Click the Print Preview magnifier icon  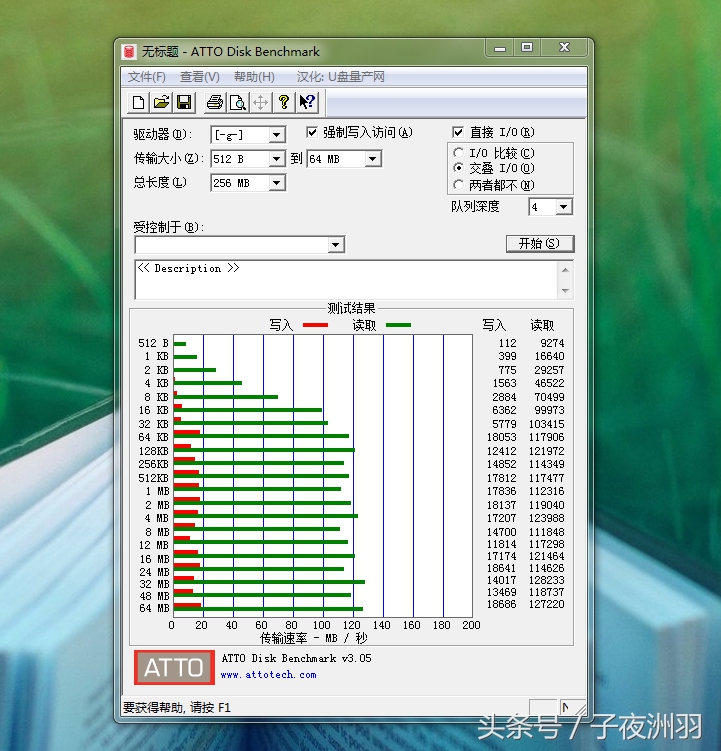coord(238,102)
